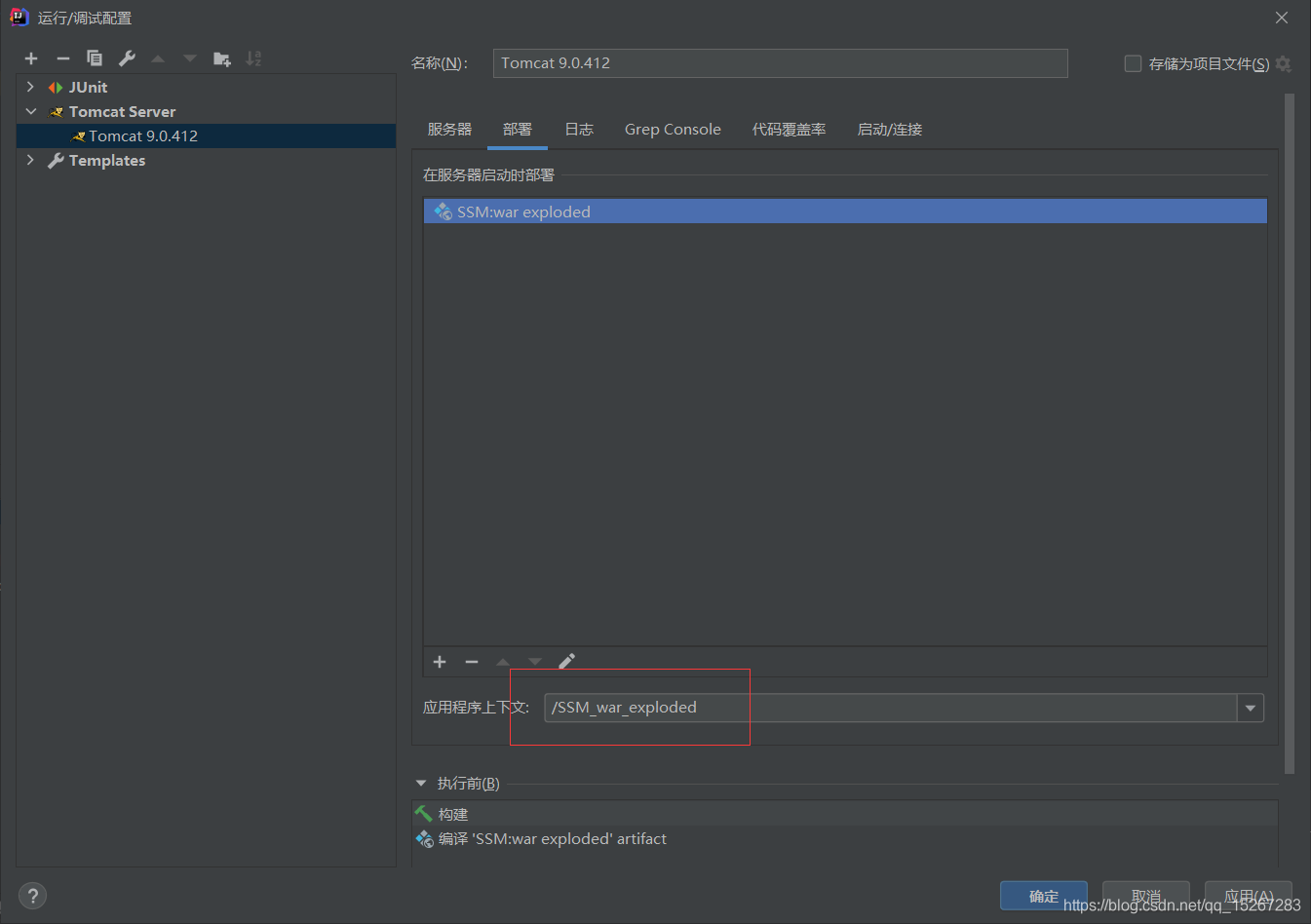Open edit templates wrench icon
This screenshot has height=924, width=1311.
click(x=127, y=58)
